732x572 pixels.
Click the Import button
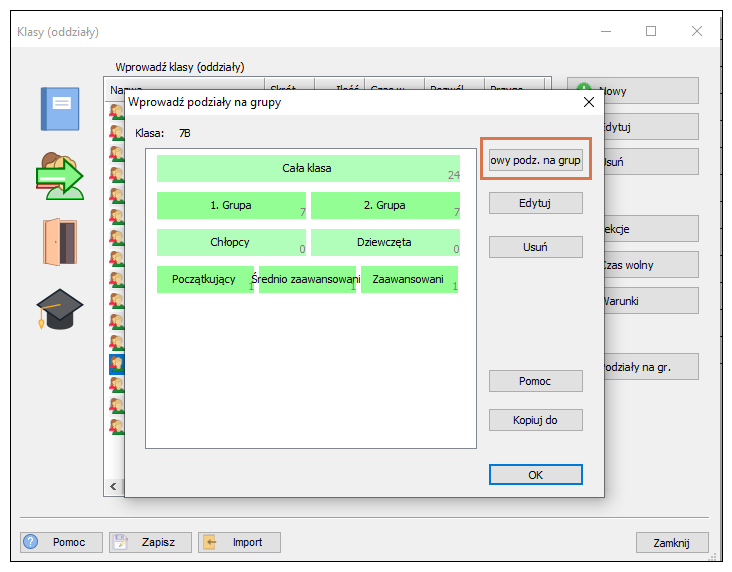[x=239, y=542]
